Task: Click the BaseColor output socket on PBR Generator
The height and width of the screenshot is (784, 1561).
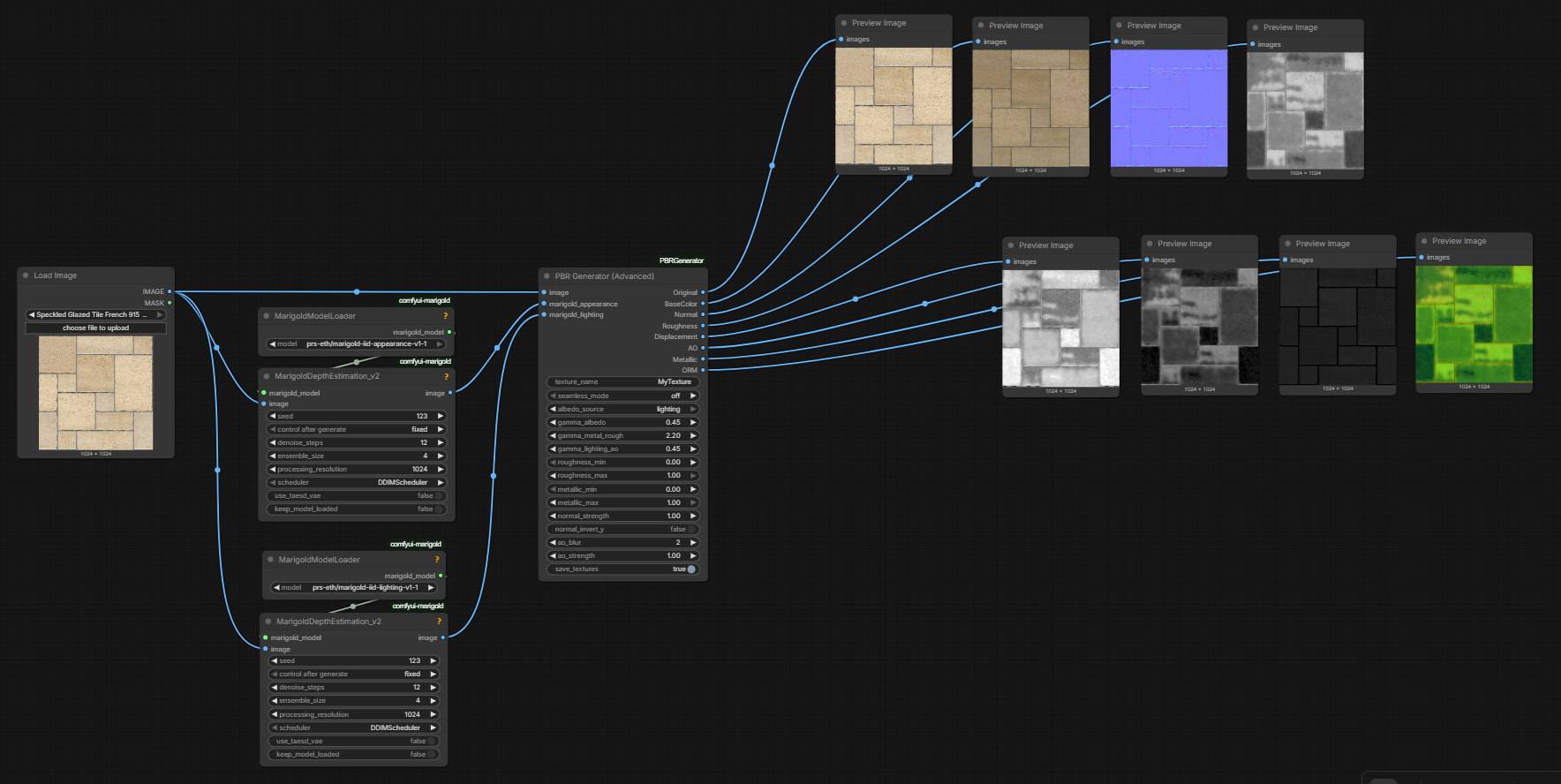Action: [703, 304]
